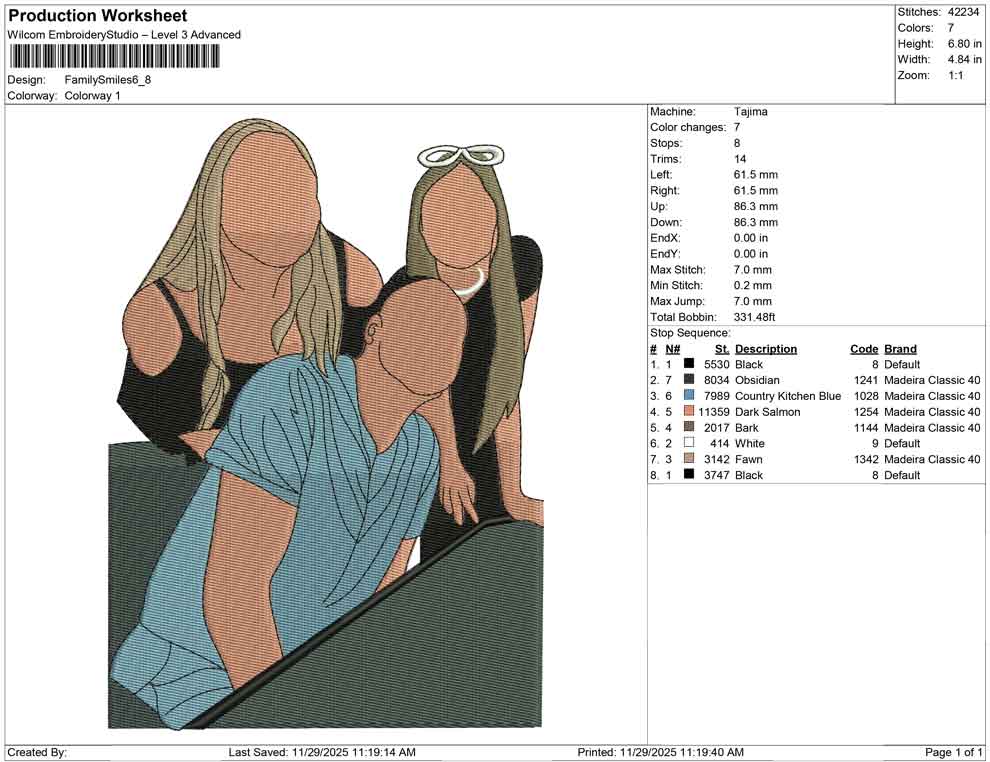Choose the Fawn color swatch
The width and height of the screenshot is (990, 762).
pyautogui.click(x=689, y=459)
